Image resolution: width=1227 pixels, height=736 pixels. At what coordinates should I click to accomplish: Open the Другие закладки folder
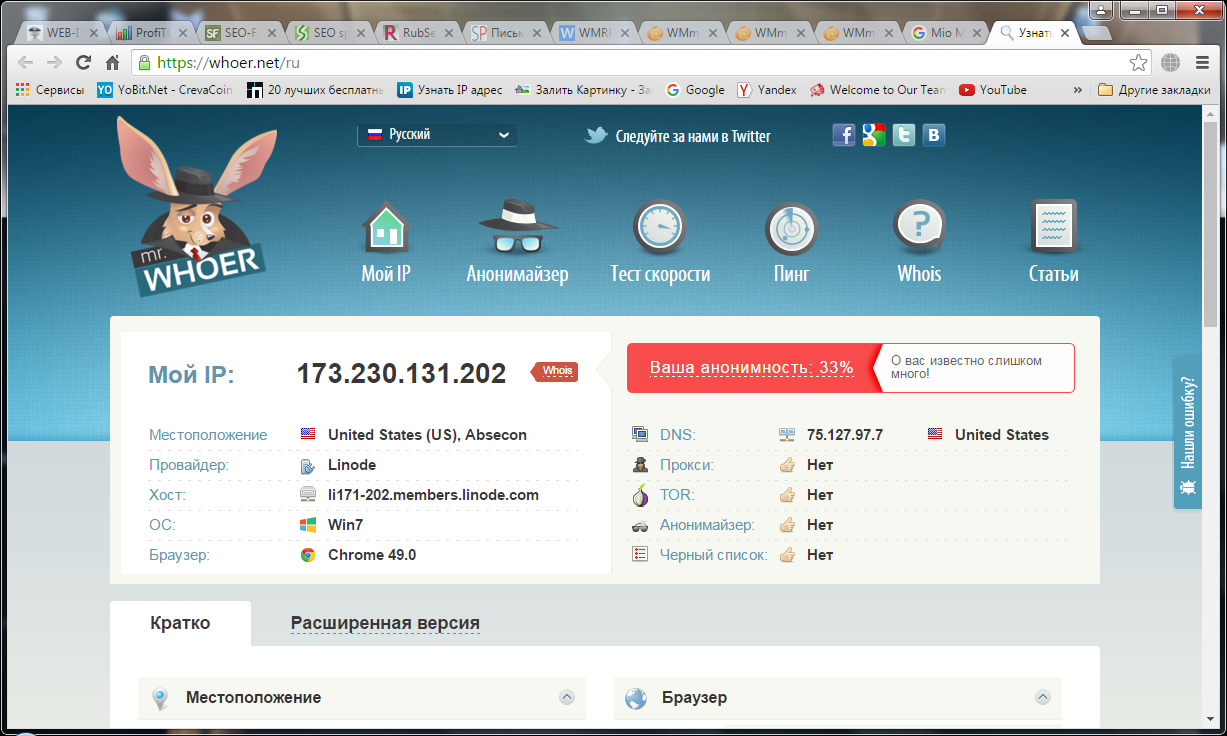(1154, 89)
